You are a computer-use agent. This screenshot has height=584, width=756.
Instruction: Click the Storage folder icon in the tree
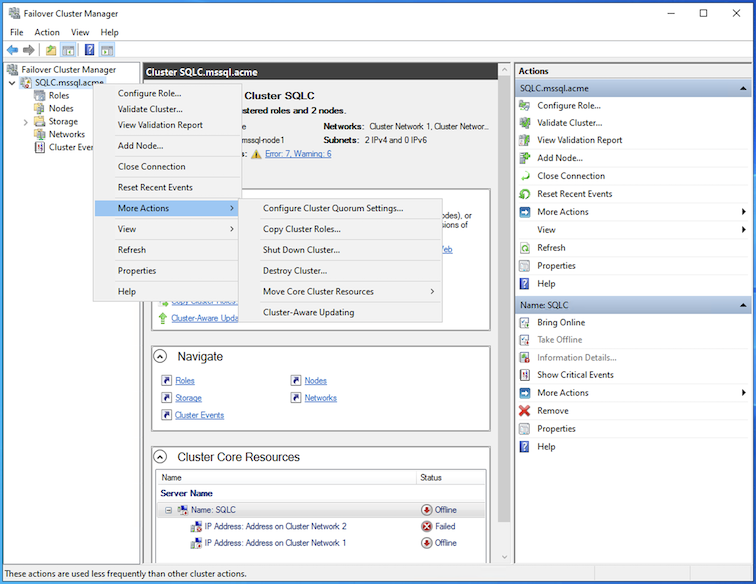coord(40,121)
